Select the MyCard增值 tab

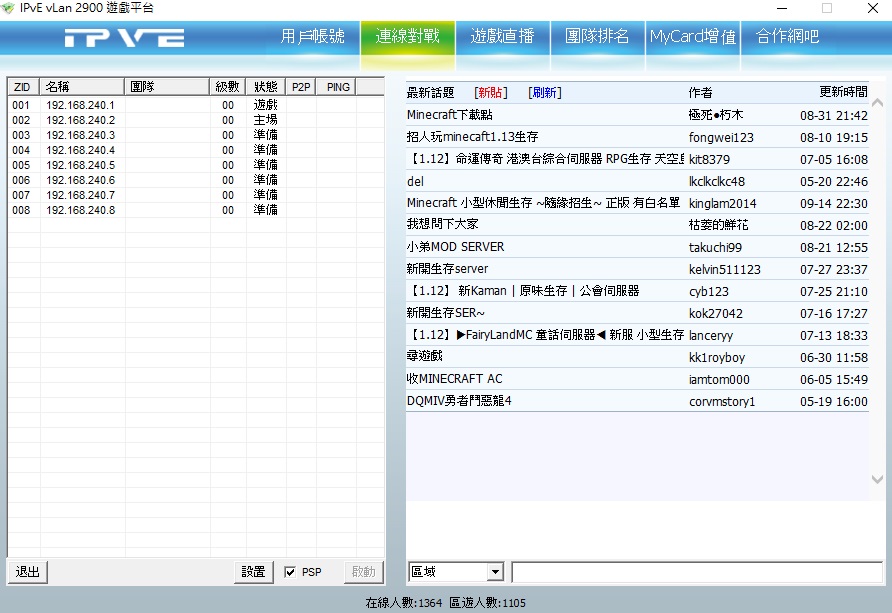coord(692,37)
